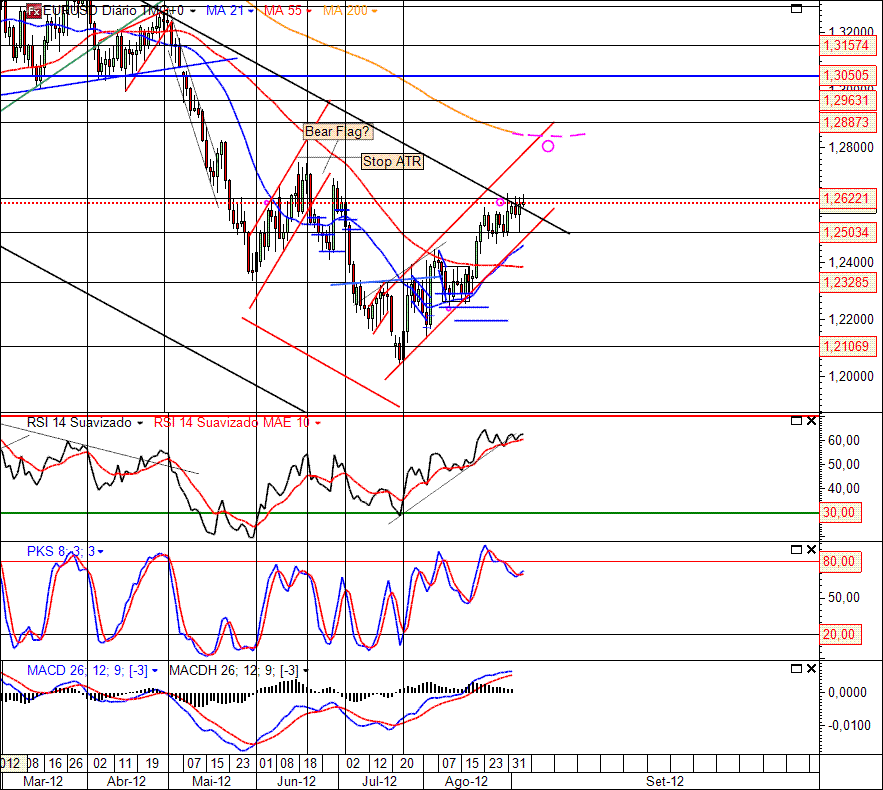
Task: Close the PKS stochastic panel
Action: pos(811,550)
